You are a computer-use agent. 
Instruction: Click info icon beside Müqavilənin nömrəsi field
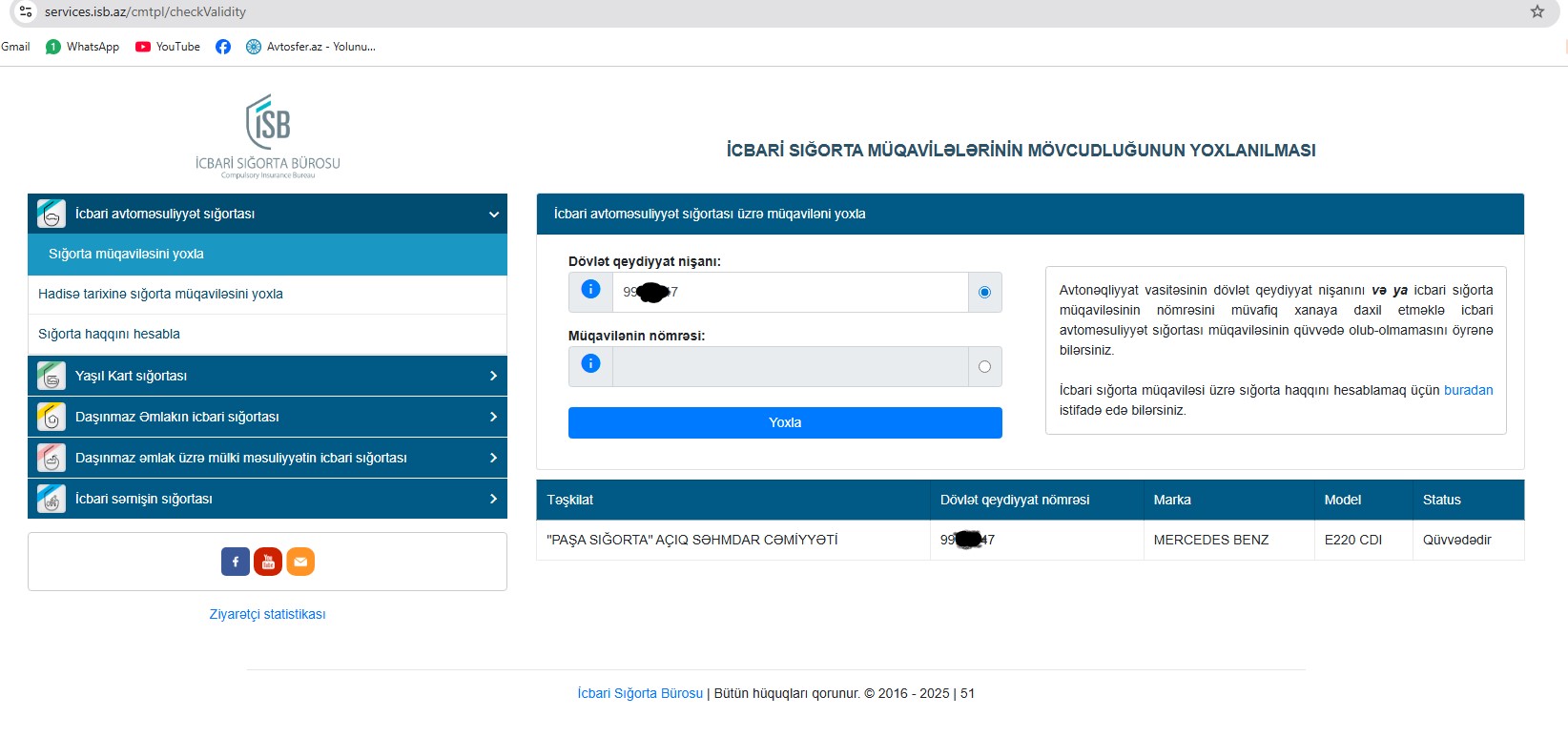[x=590, y=364]
